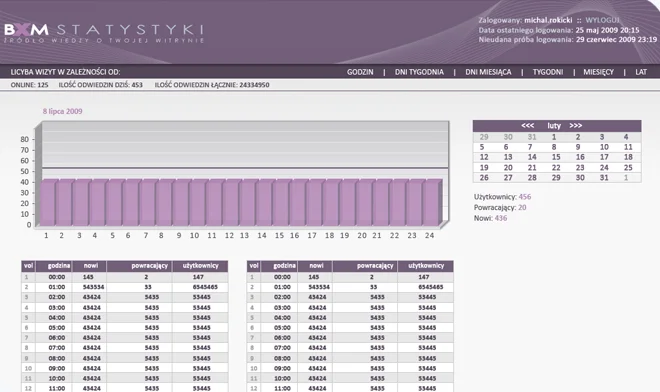Switch to the LAT view
The width and height of the screenshot is (660, 392).
point(641,72)
